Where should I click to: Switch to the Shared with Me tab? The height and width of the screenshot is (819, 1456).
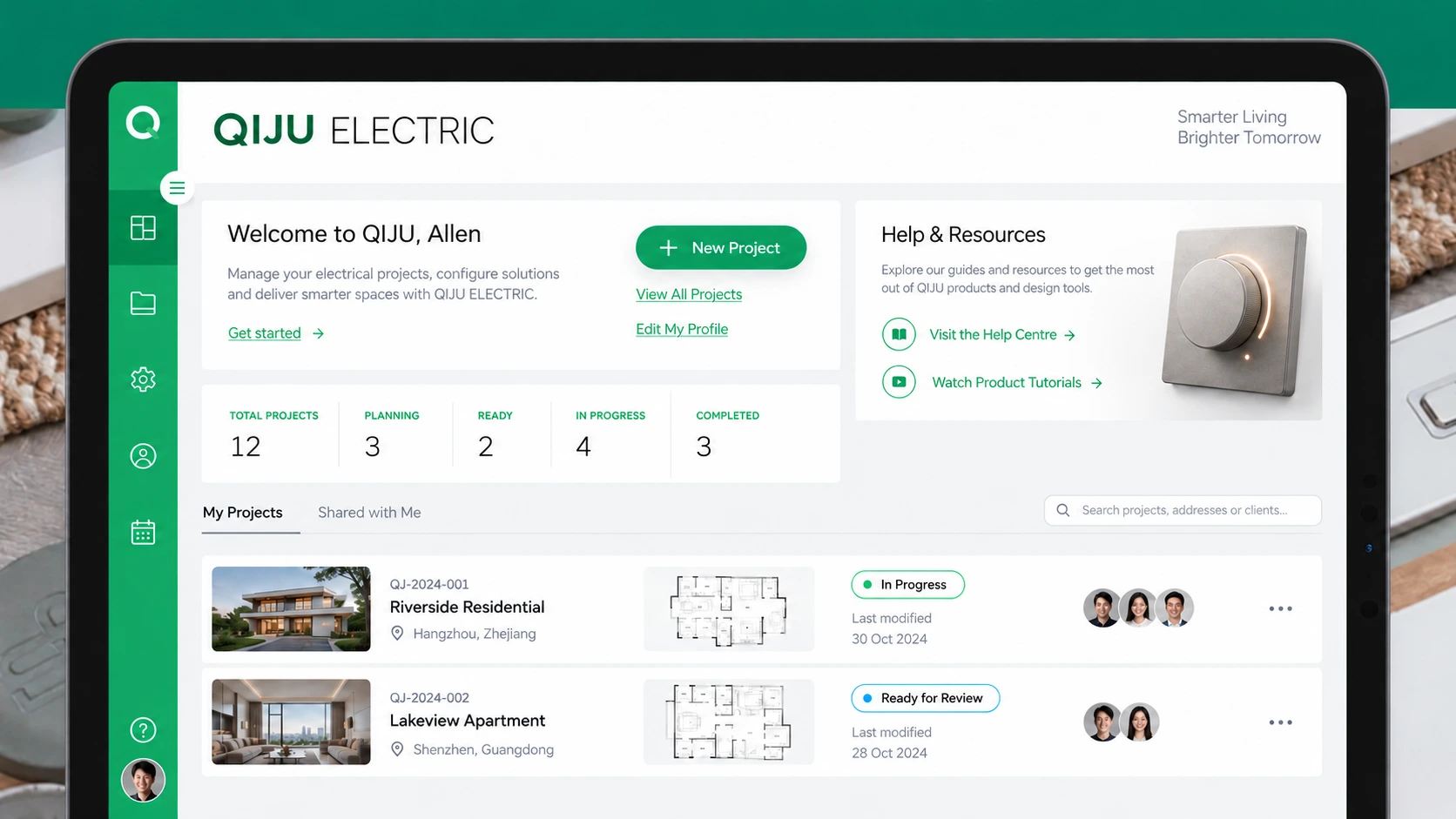click(369, 513)
